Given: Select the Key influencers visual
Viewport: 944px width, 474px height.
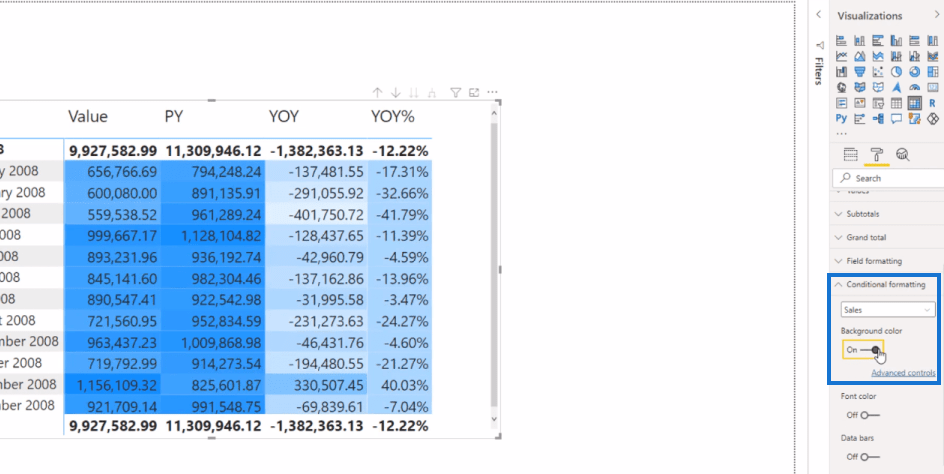Looking at the screenshot, I should (x=860, y=119).
